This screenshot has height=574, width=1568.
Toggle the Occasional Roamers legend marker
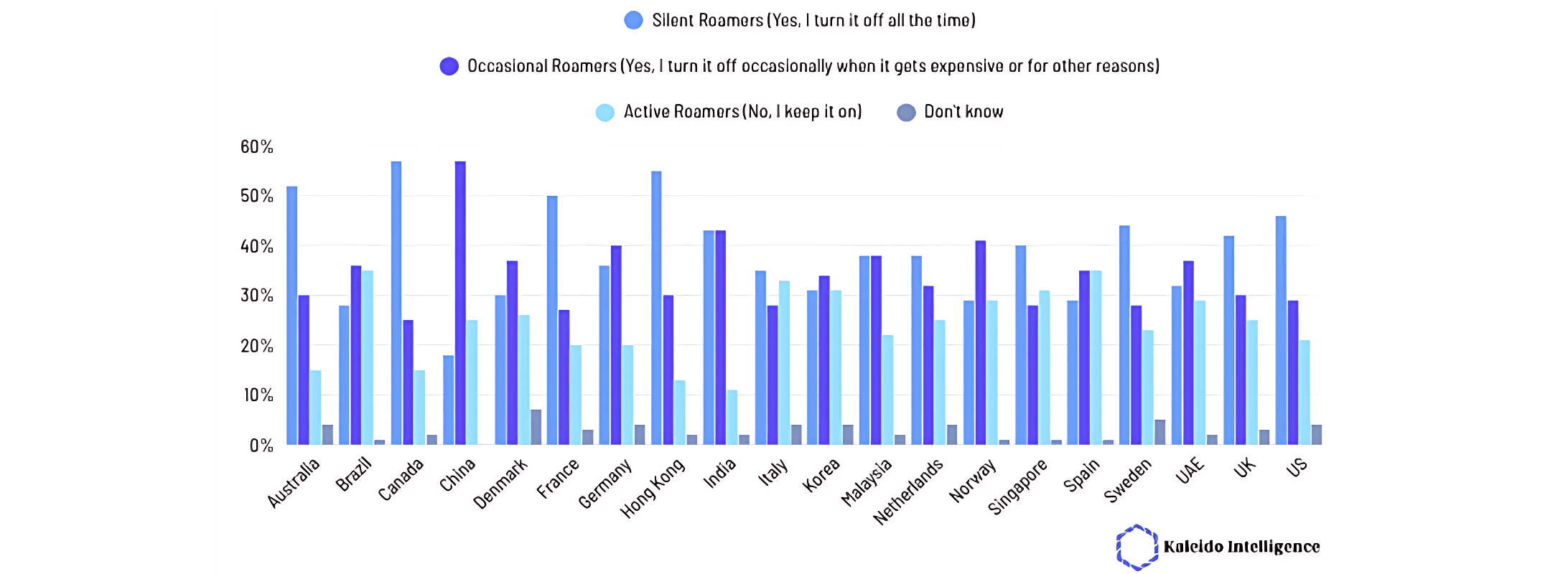pyautogui.click(x=449, y=66)
